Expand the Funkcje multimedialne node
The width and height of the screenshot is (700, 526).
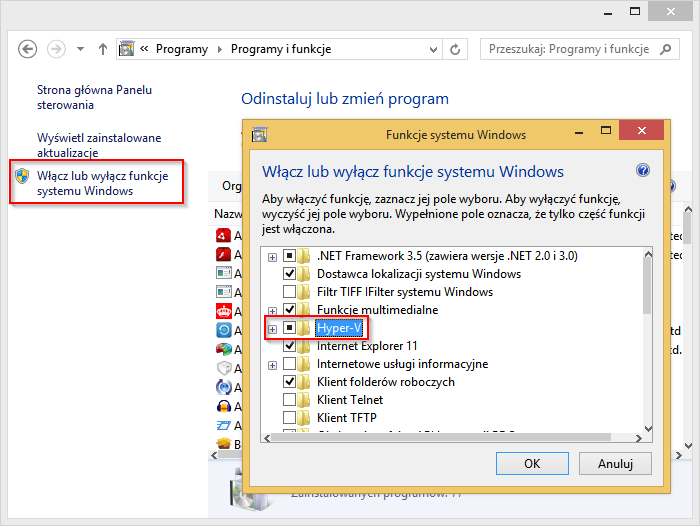272,311
